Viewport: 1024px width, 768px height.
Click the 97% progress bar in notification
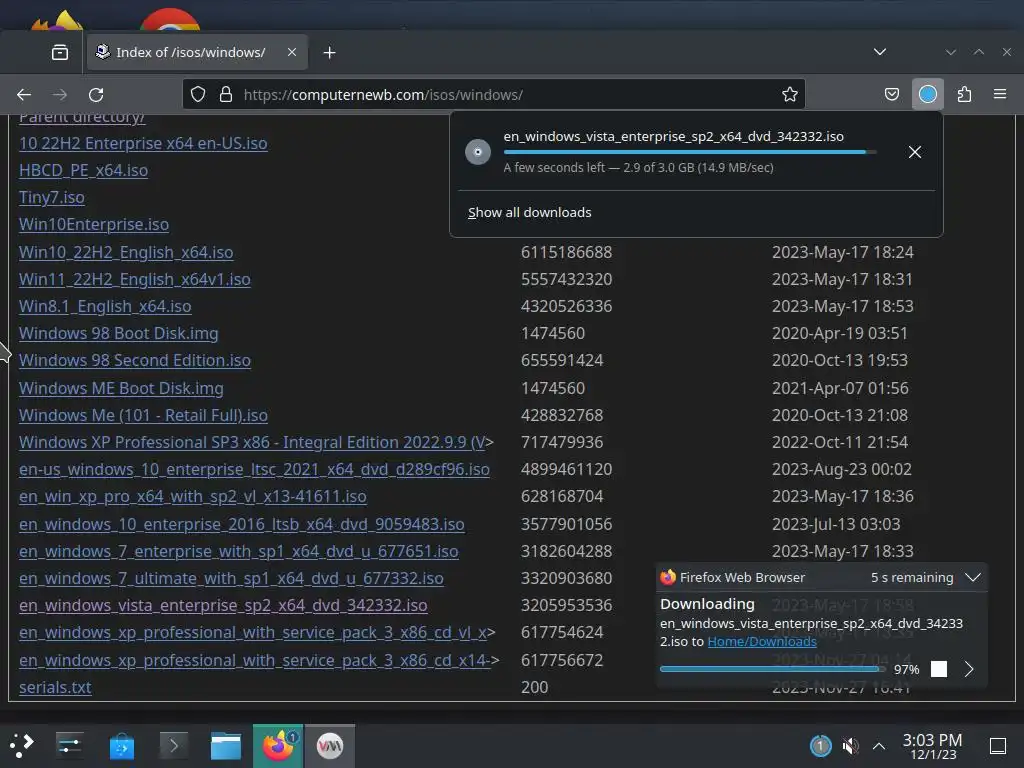tap(772, 669)
